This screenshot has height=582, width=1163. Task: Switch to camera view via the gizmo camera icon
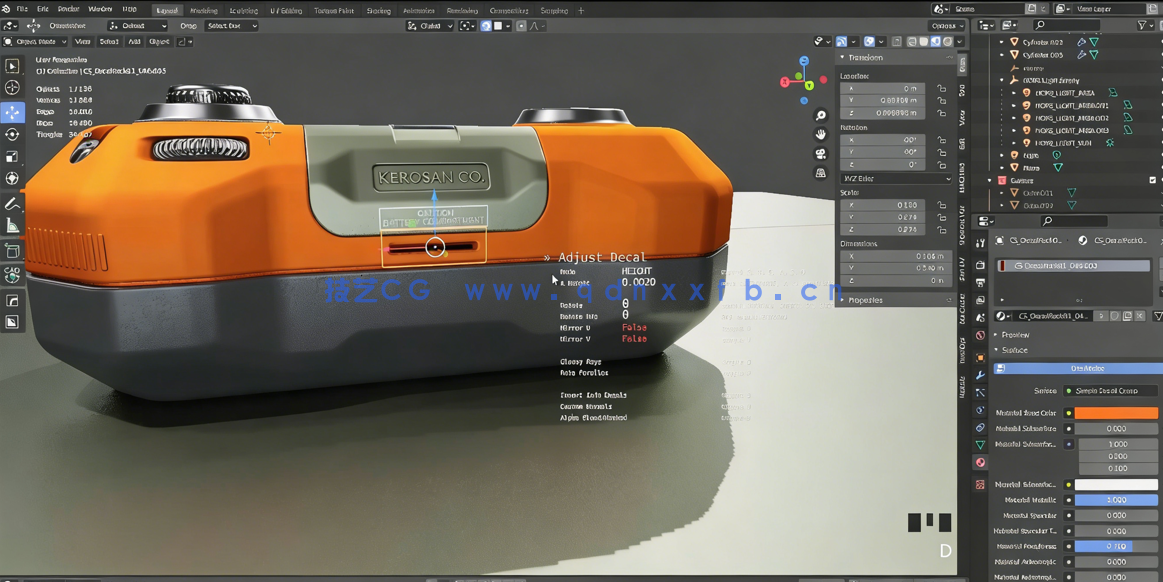[x=820, y=152]
